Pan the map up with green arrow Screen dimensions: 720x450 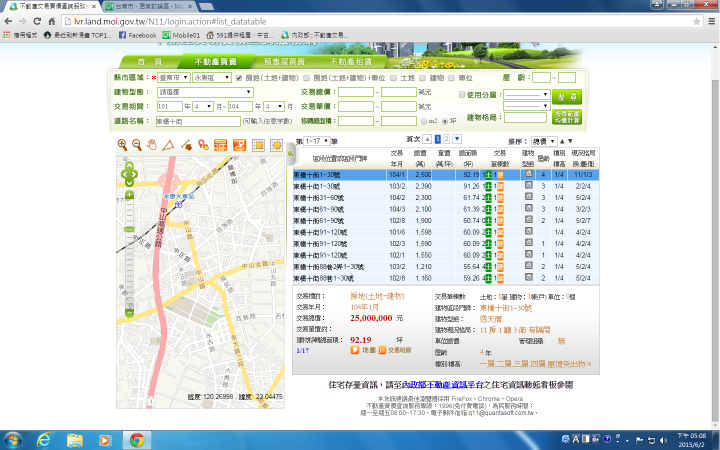pos(129,165)
